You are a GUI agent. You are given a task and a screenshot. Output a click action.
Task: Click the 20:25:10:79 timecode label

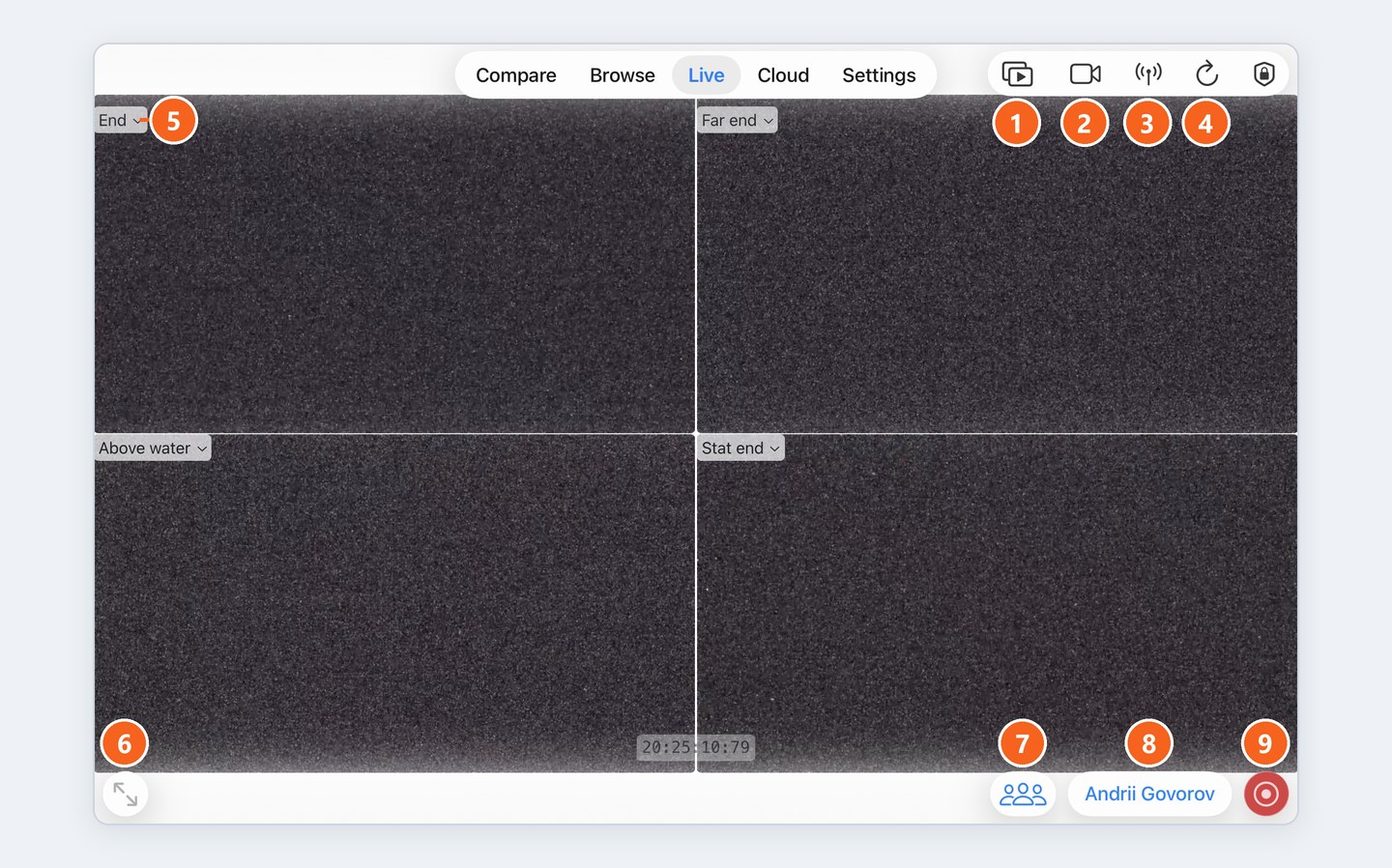[696, 747]
